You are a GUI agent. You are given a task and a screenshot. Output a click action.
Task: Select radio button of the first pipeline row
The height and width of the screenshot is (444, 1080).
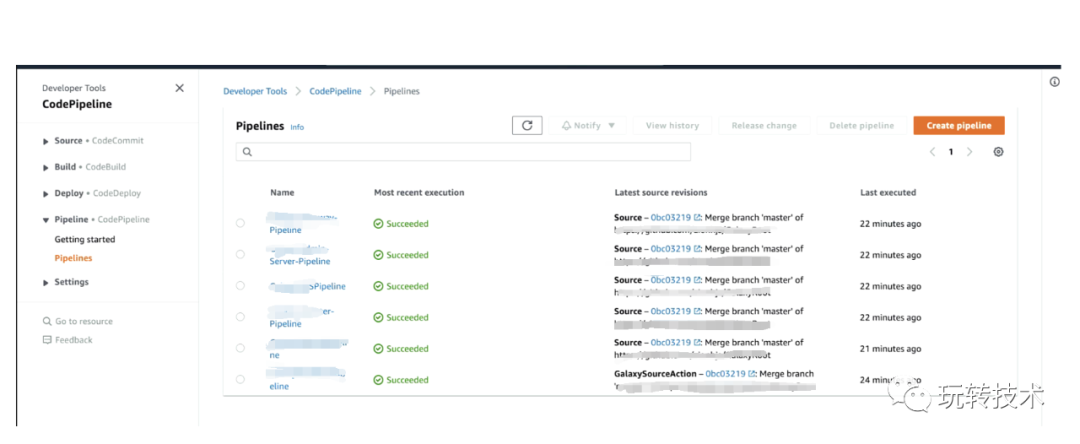[240, 223]
